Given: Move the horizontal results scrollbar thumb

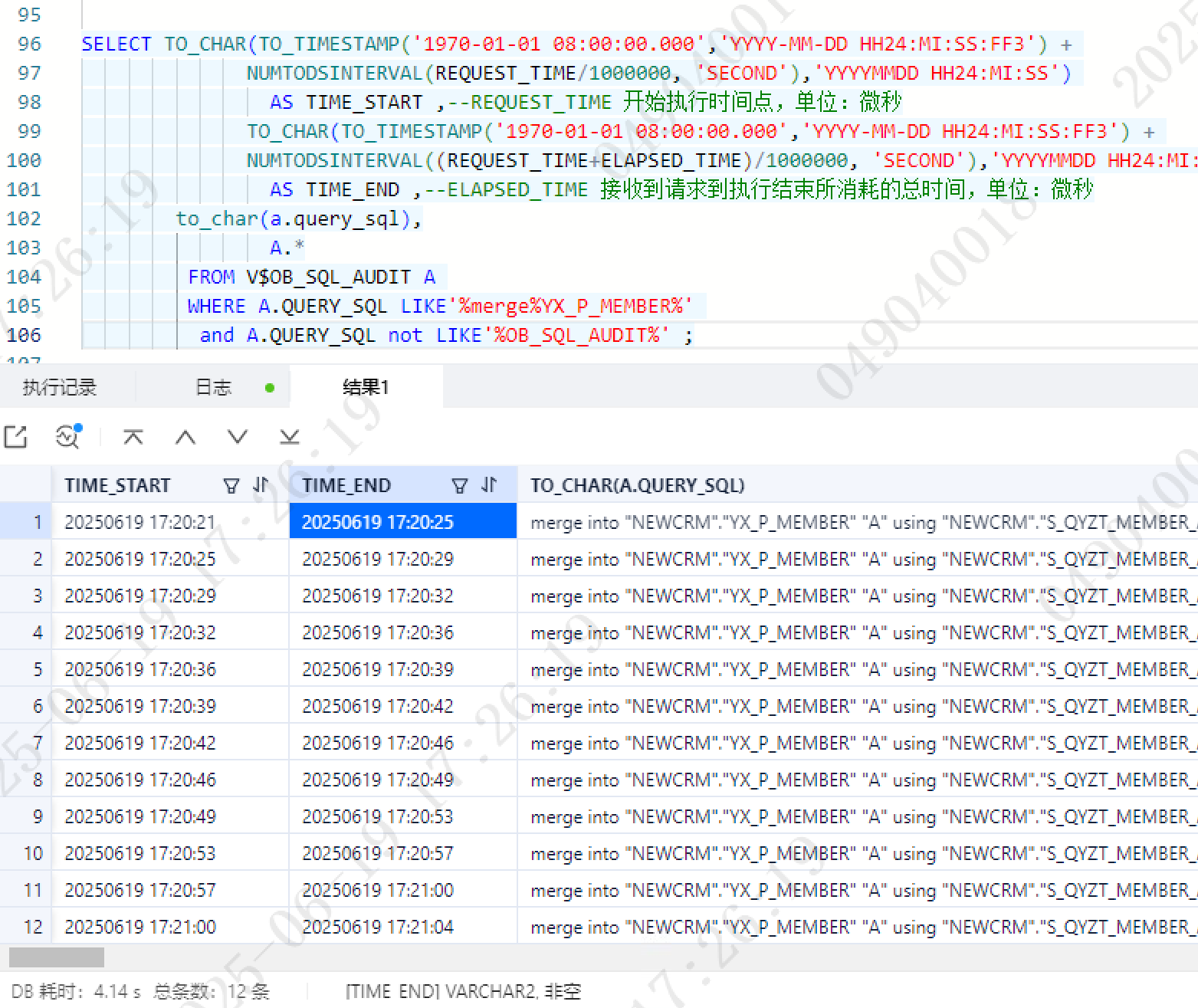Looking at the screenshot, I should coord(56,957).
